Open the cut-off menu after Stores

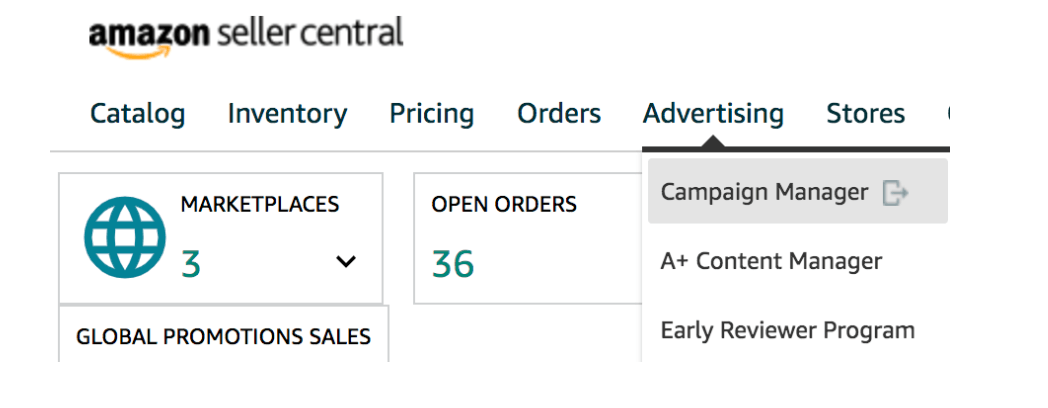948,114
